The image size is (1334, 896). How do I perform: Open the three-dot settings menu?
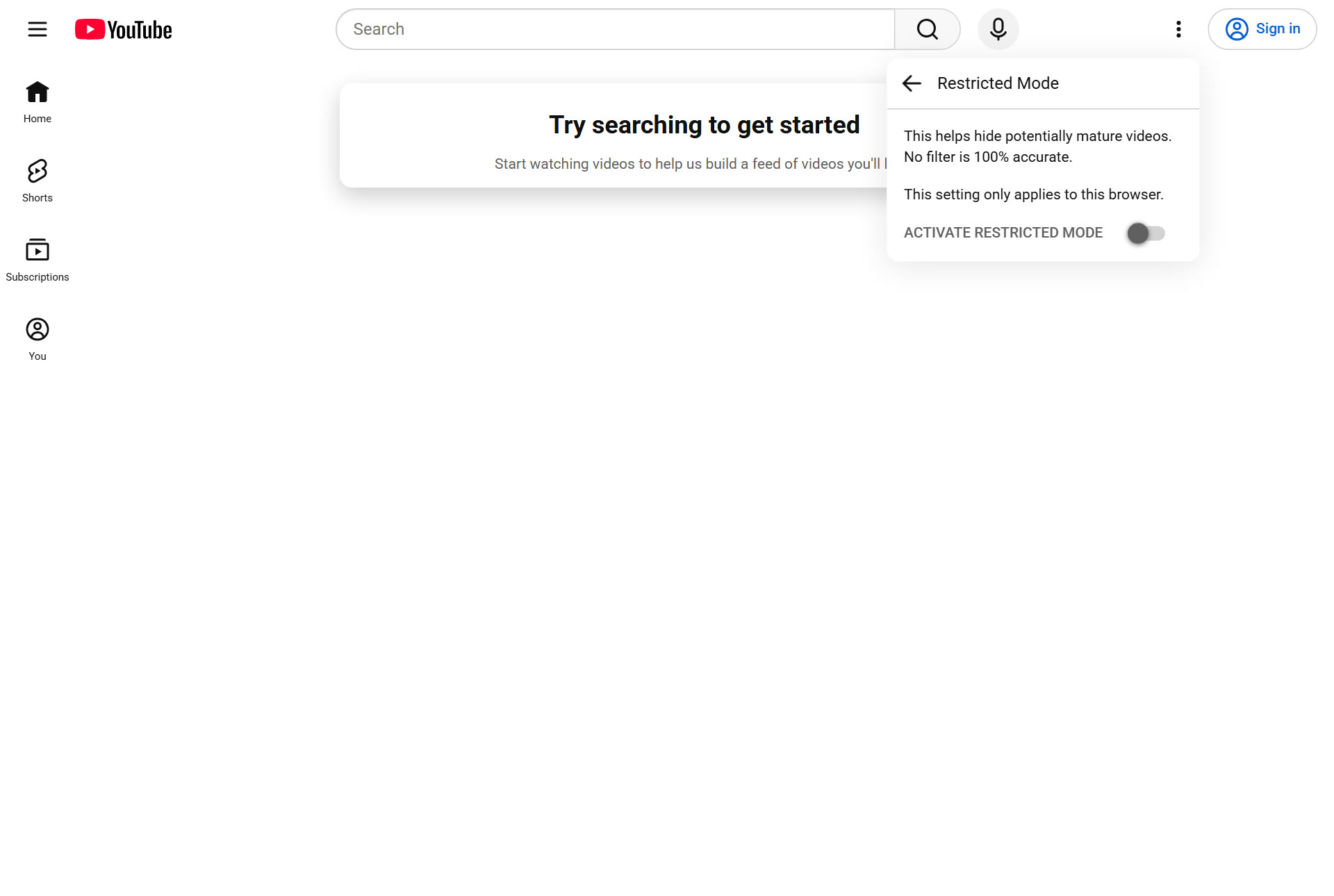click(x=1178, y=29)
